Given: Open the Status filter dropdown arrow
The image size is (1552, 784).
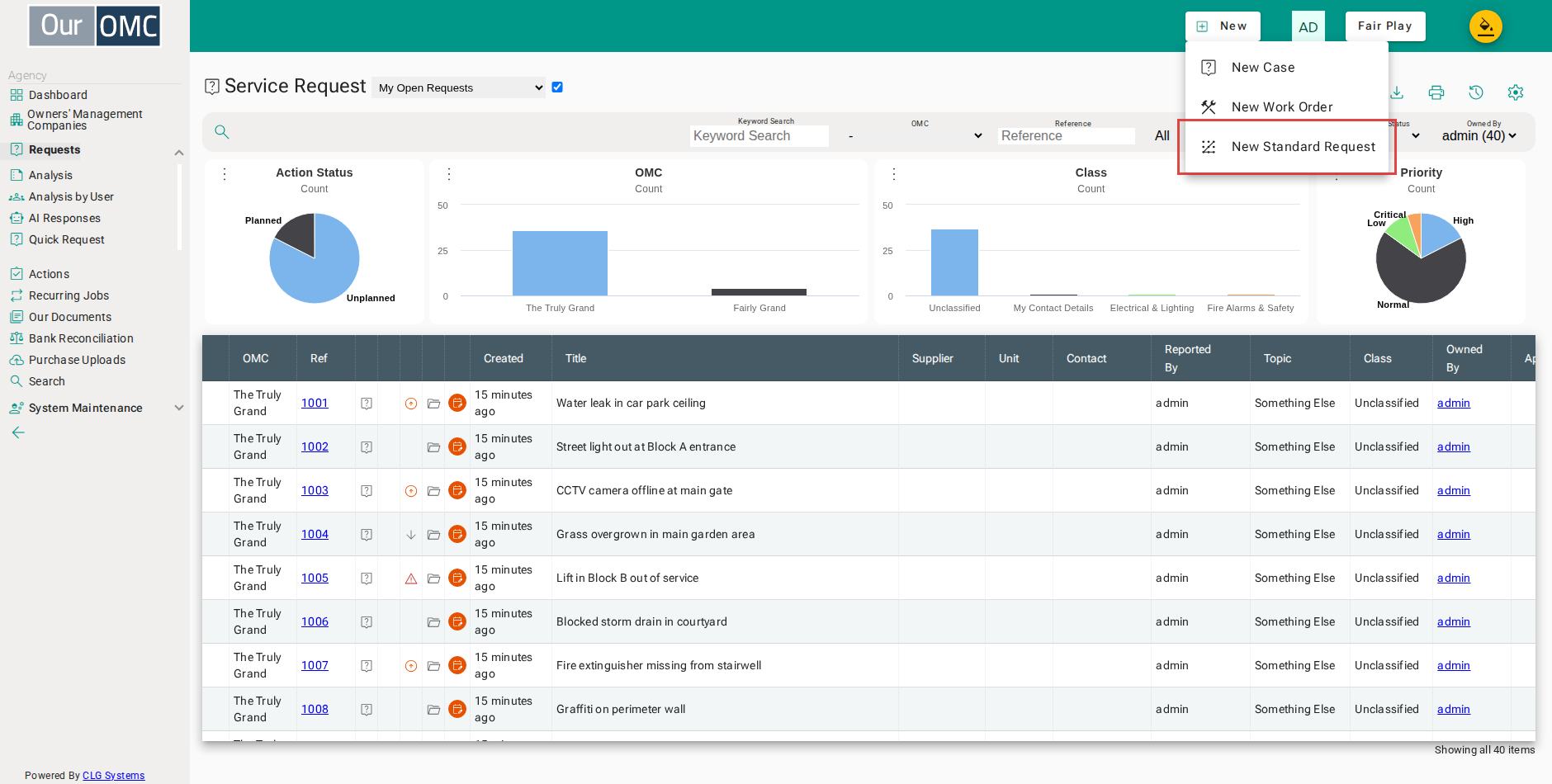Looking at the screenshot, I should tap(1416, 136).
